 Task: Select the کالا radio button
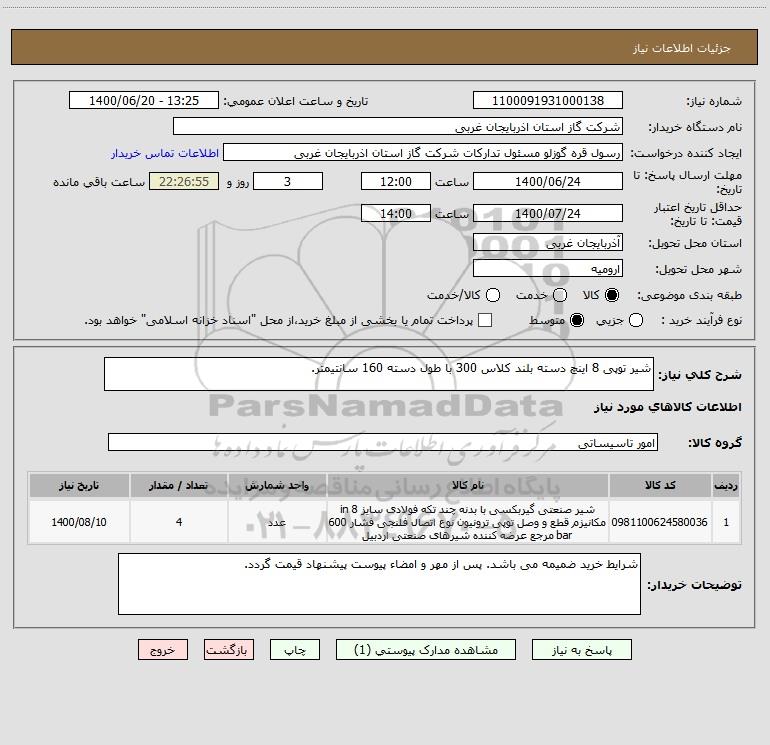(x=612, y=295)
